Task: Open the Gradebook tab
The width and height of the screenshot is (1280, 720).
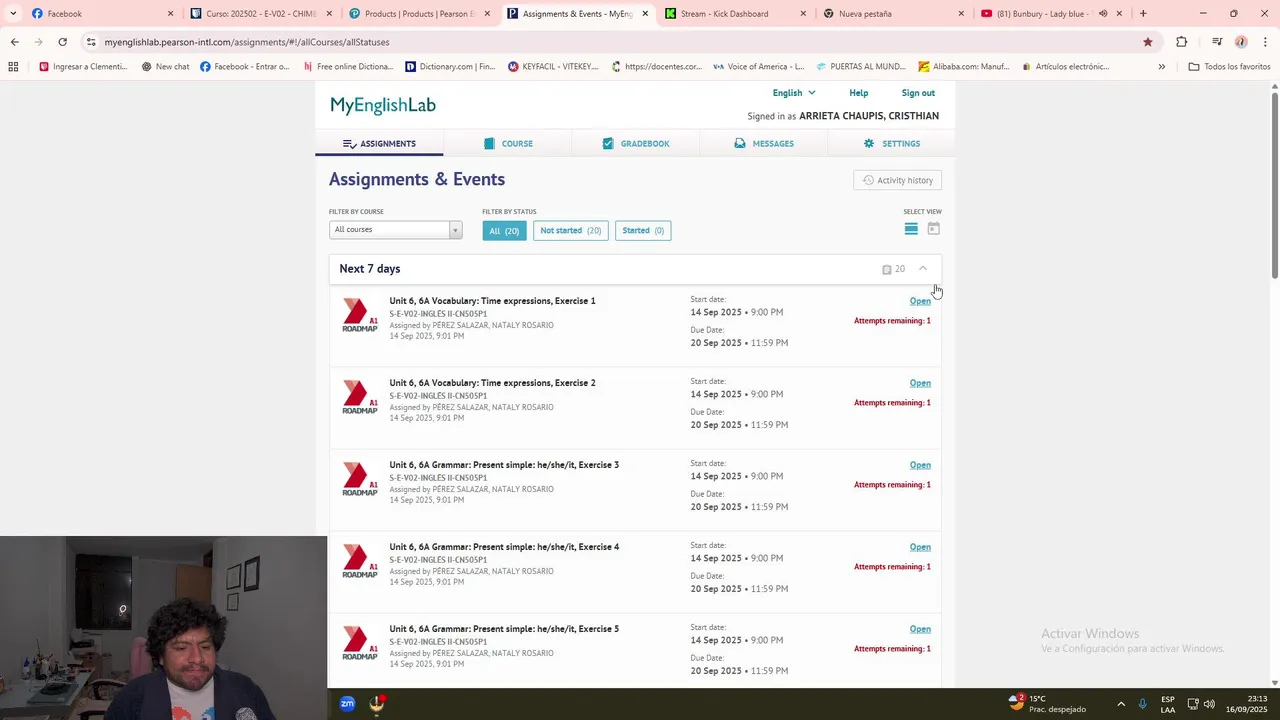Action: [x=636, y=143]
